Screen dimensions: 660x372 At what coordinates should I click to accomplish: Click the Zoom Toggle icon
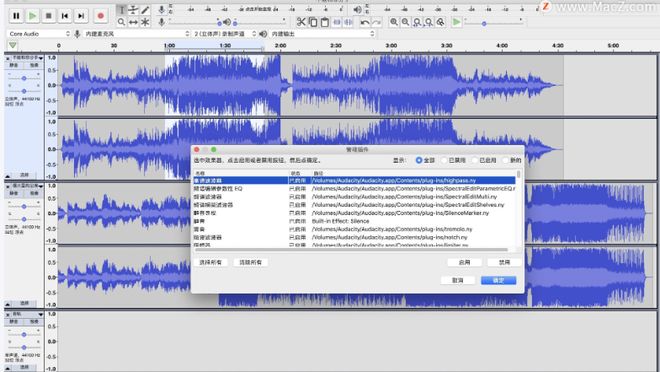pos(441,22)
